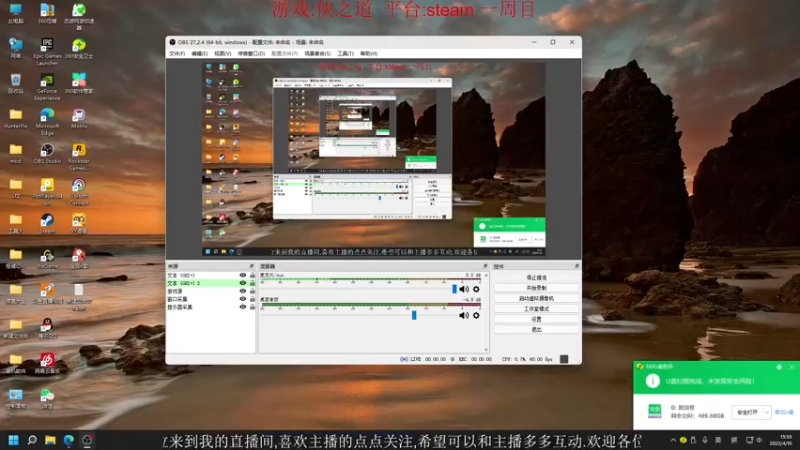Click 桌面音频 volume slider handle
This screenshot has height=450, width=800.
pyautogui.click(x=414, y=315)
